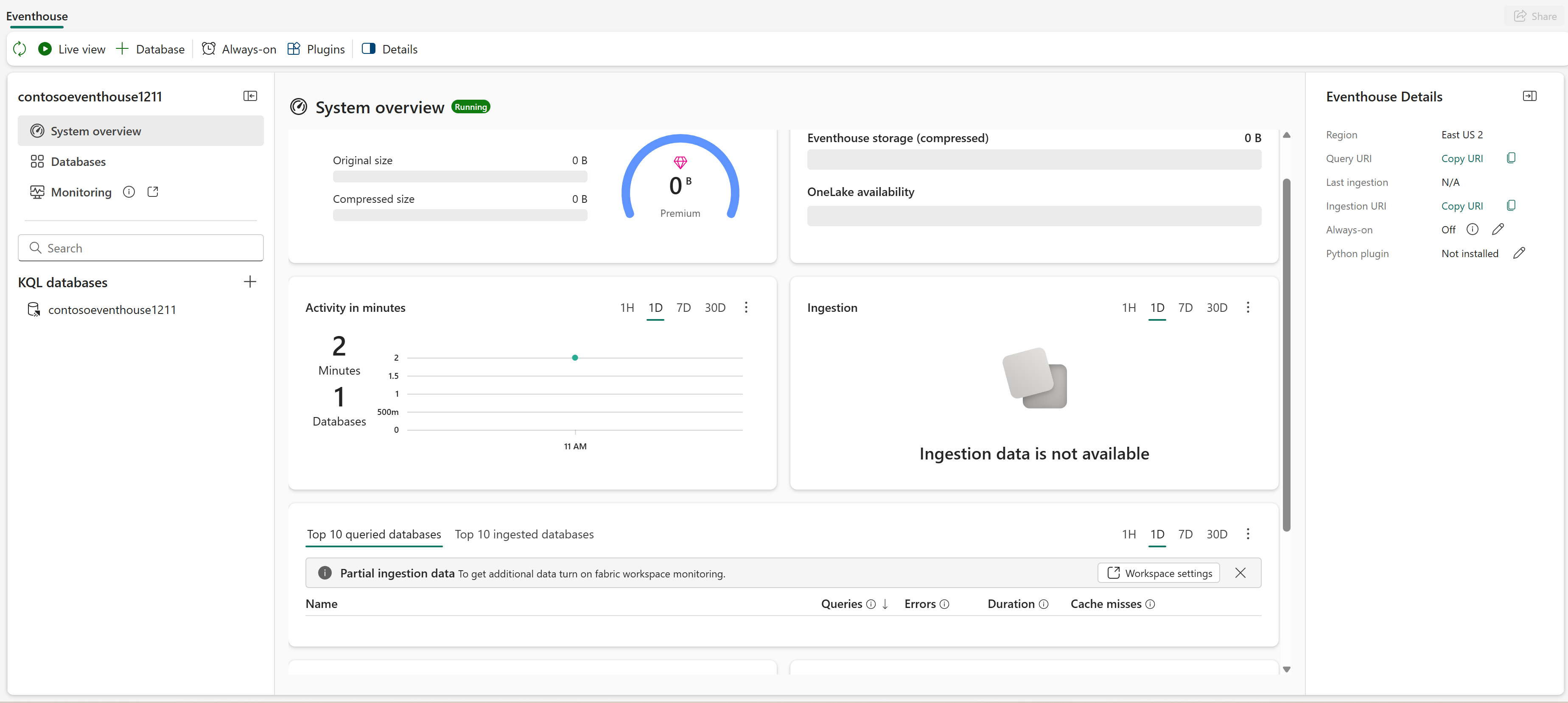1568x703 pixels.
Task: Click the database Search box
Action: pos(141,248)
